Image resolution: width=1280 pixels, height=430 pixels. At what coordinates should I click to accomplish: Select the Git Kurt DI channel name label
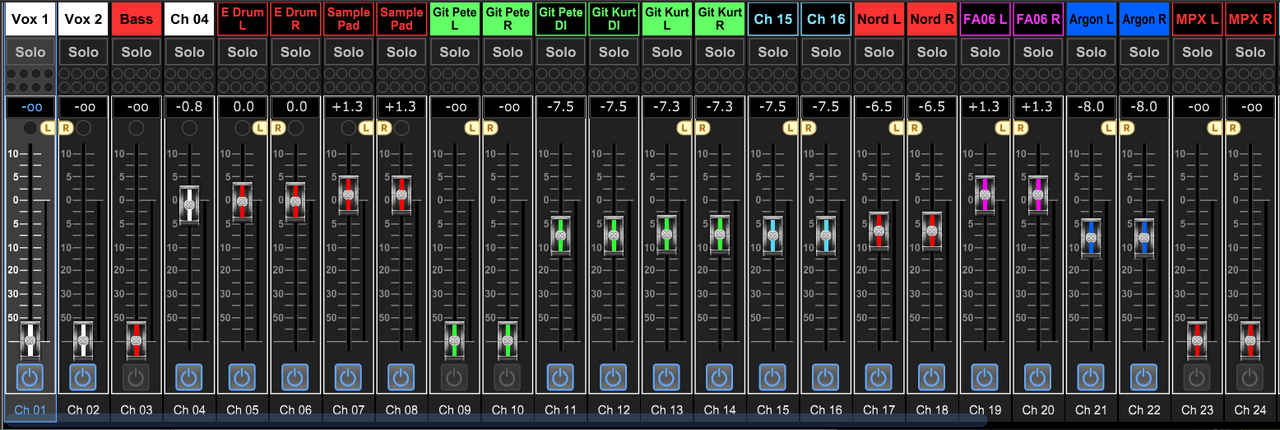click(613, 19)
